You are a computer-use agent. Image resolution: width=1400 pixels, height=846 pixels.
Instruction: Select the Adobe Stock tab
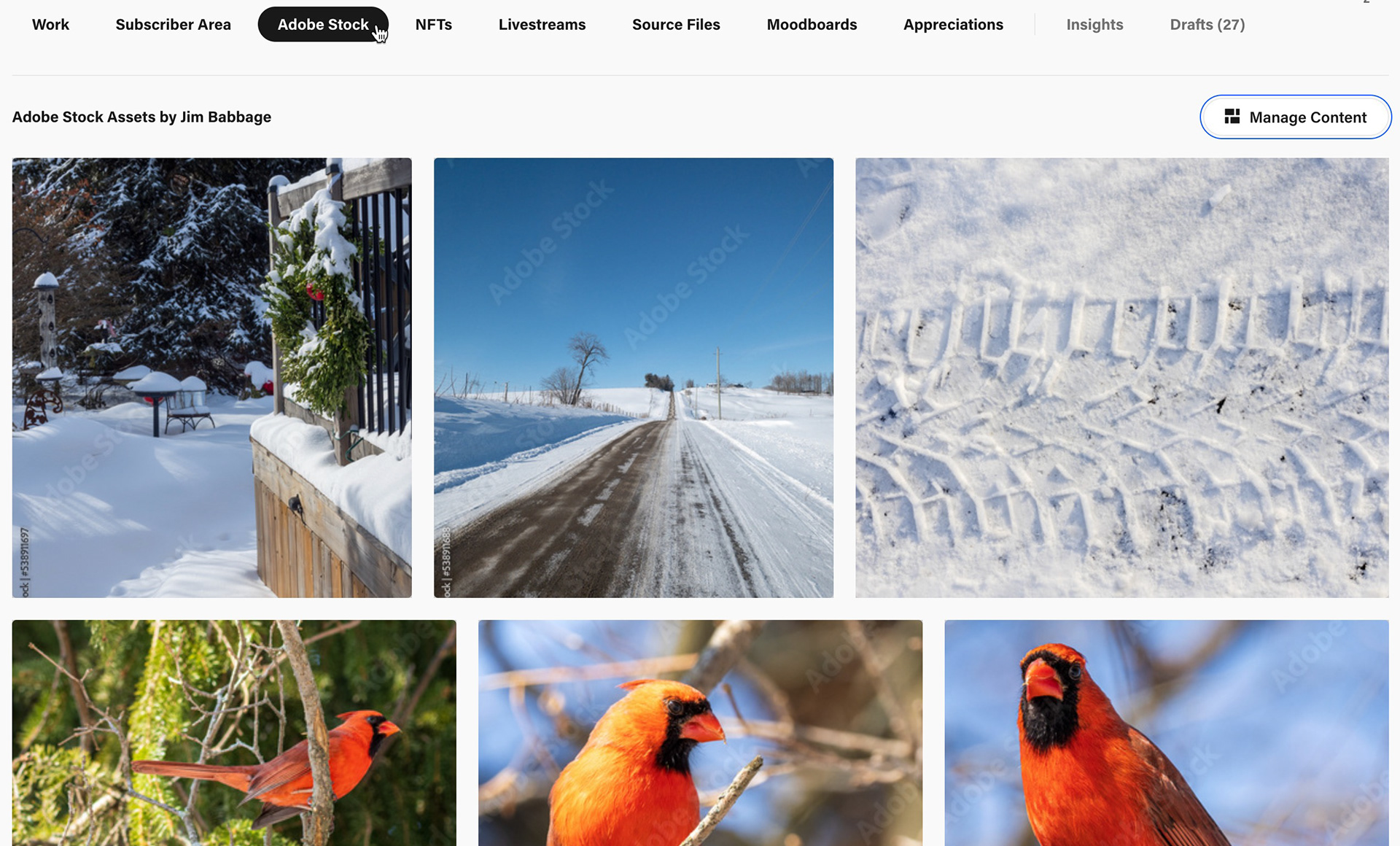pyautogui.click(x=323, y=24)
